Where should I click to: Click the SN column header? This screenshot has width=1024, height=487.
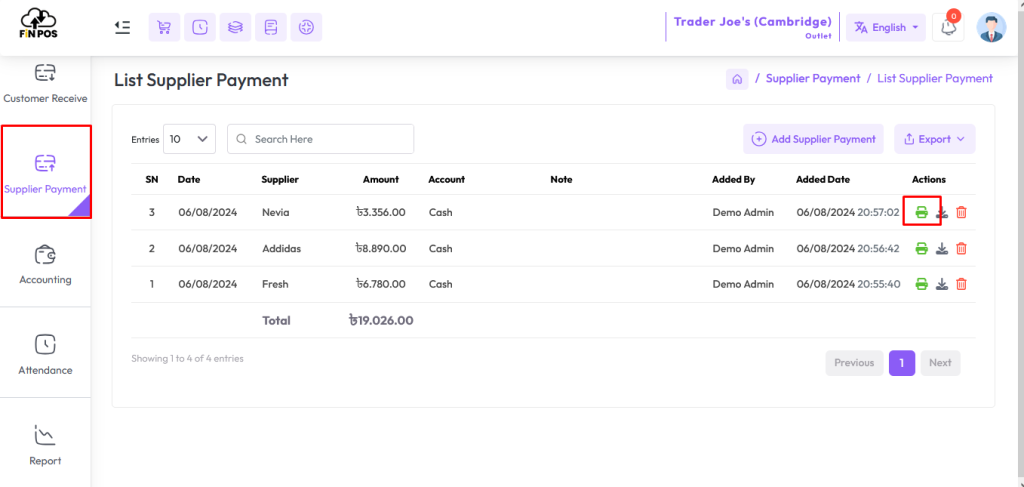[x=152, y=180]
